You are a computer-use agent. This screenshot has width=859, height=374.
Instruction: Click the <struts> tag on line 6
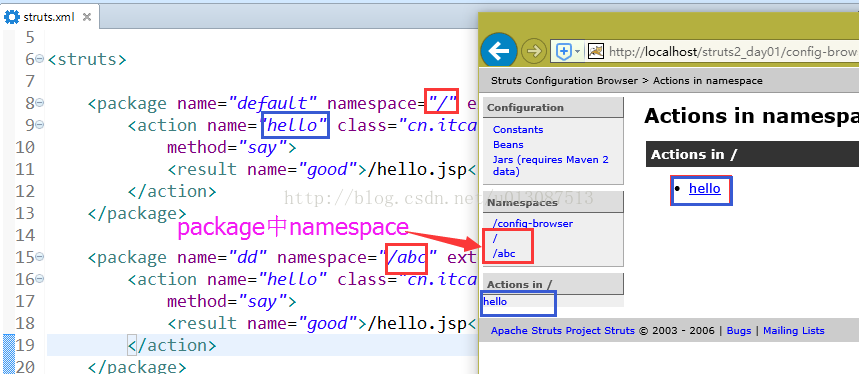coord(87,59)
